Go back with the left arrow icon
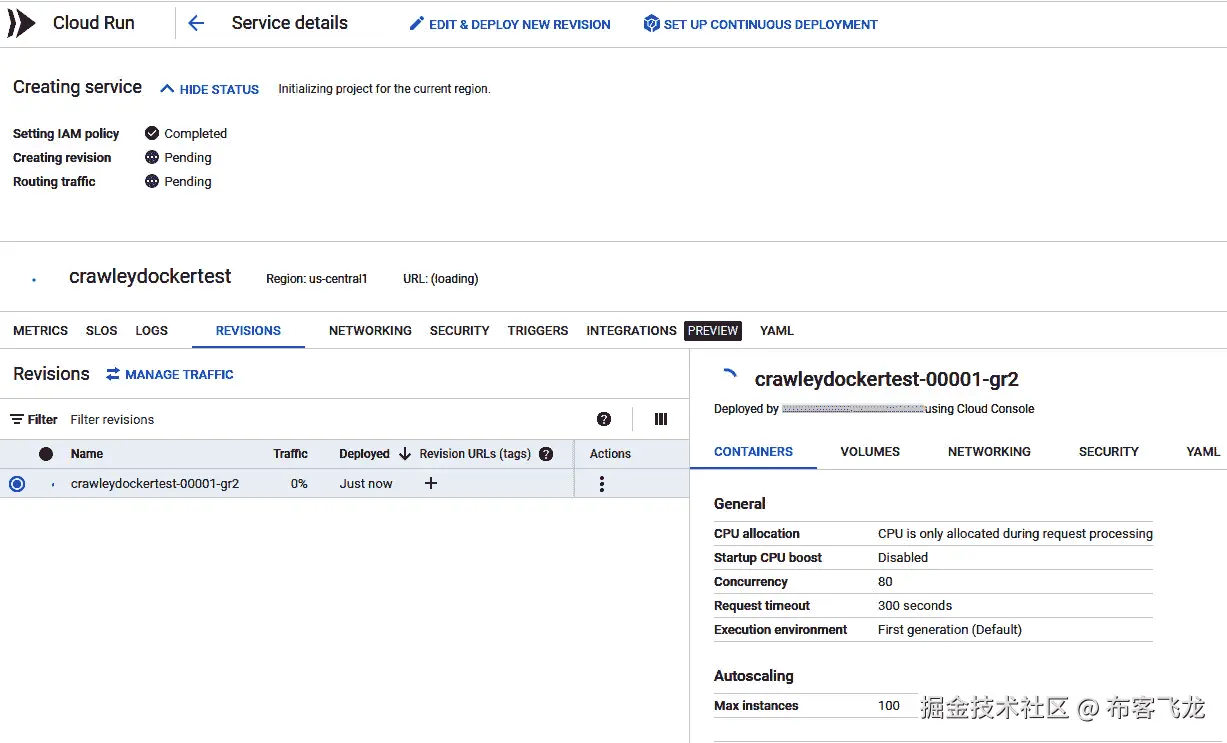Image resolution: width=1227 pixels, height=743 pixels. (x=196, y=23)
